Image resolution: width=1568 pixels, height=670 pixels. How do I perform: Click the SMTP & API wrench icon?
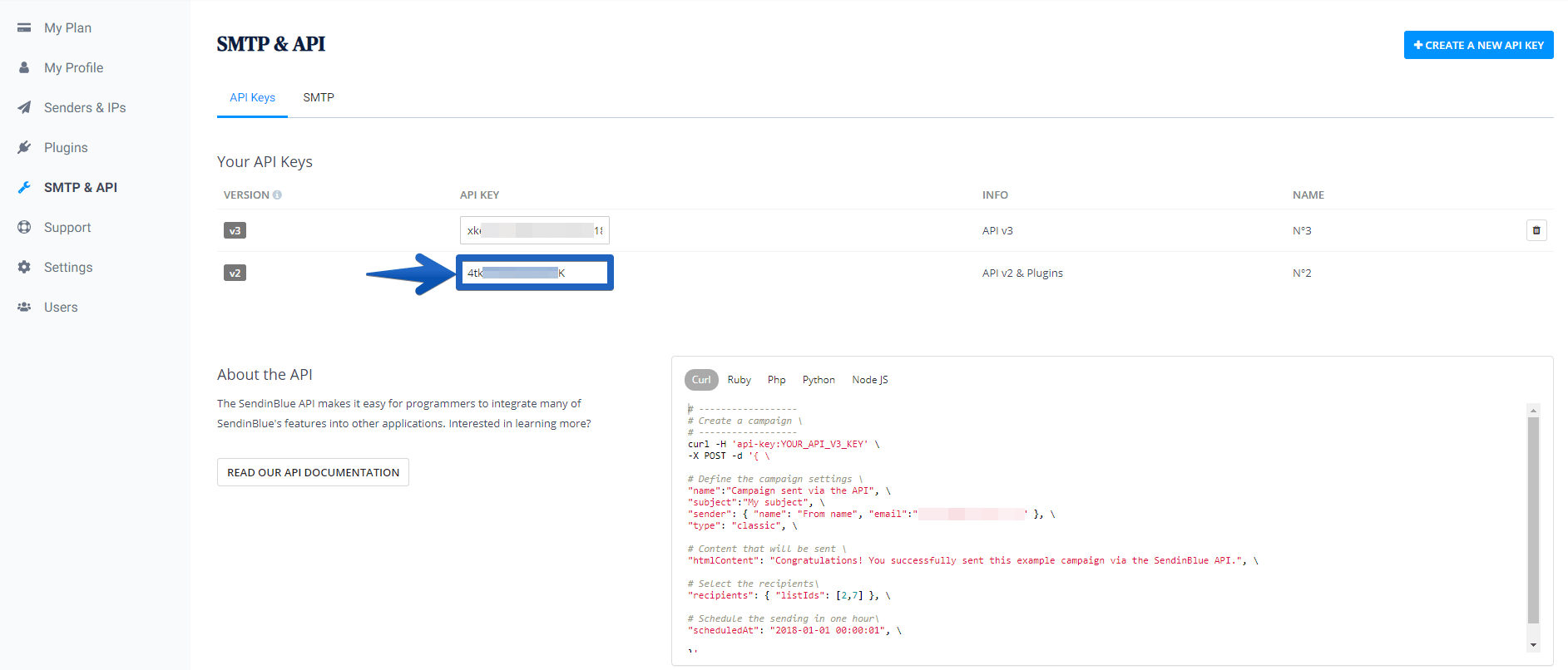click(x=24, y=187)
